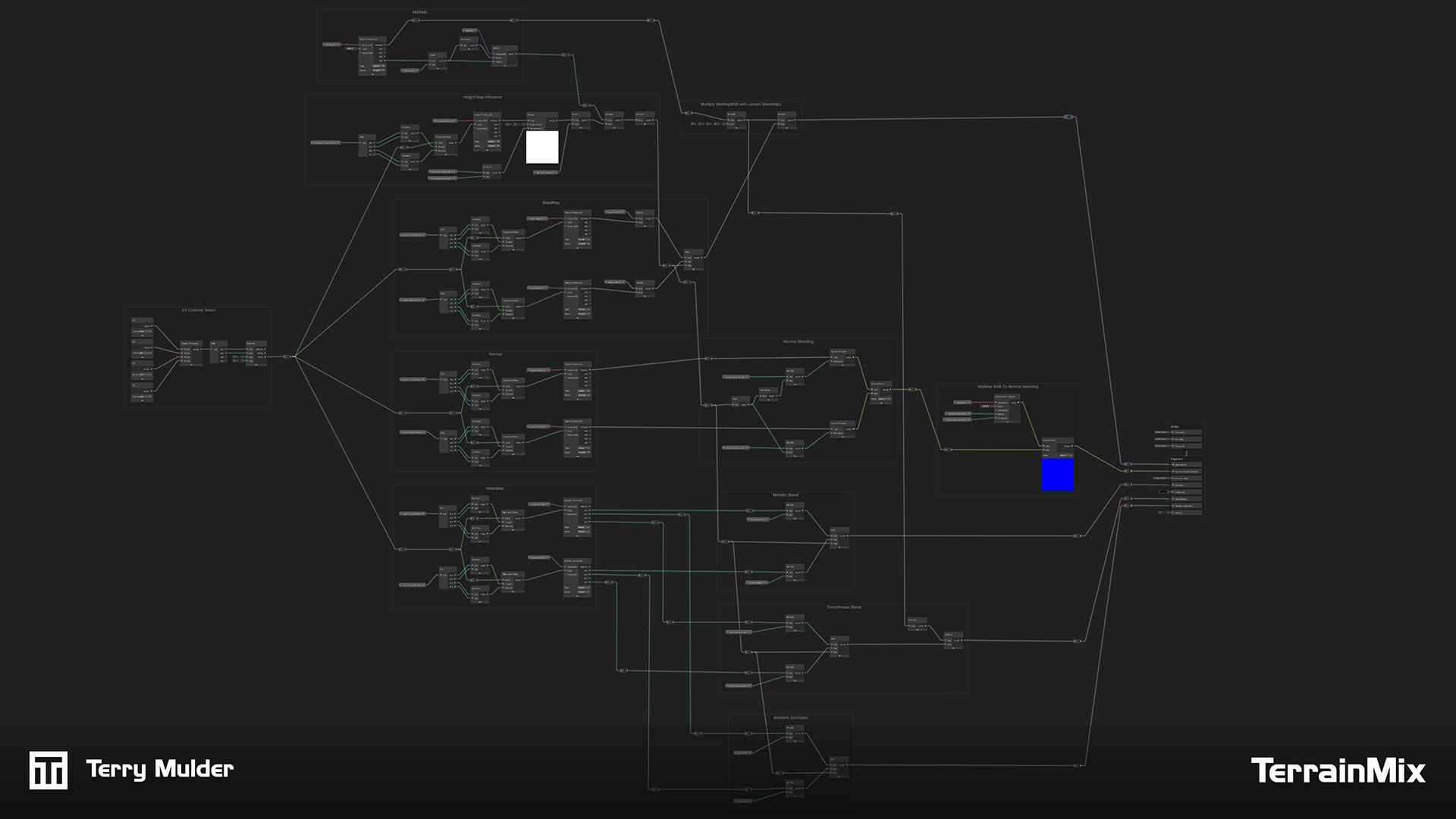Image resolution: width=1456 pixels, height=819 pixels.
Task: Collapse the UV node using its chevron in UV Channel Select
Action: point(142,336)
